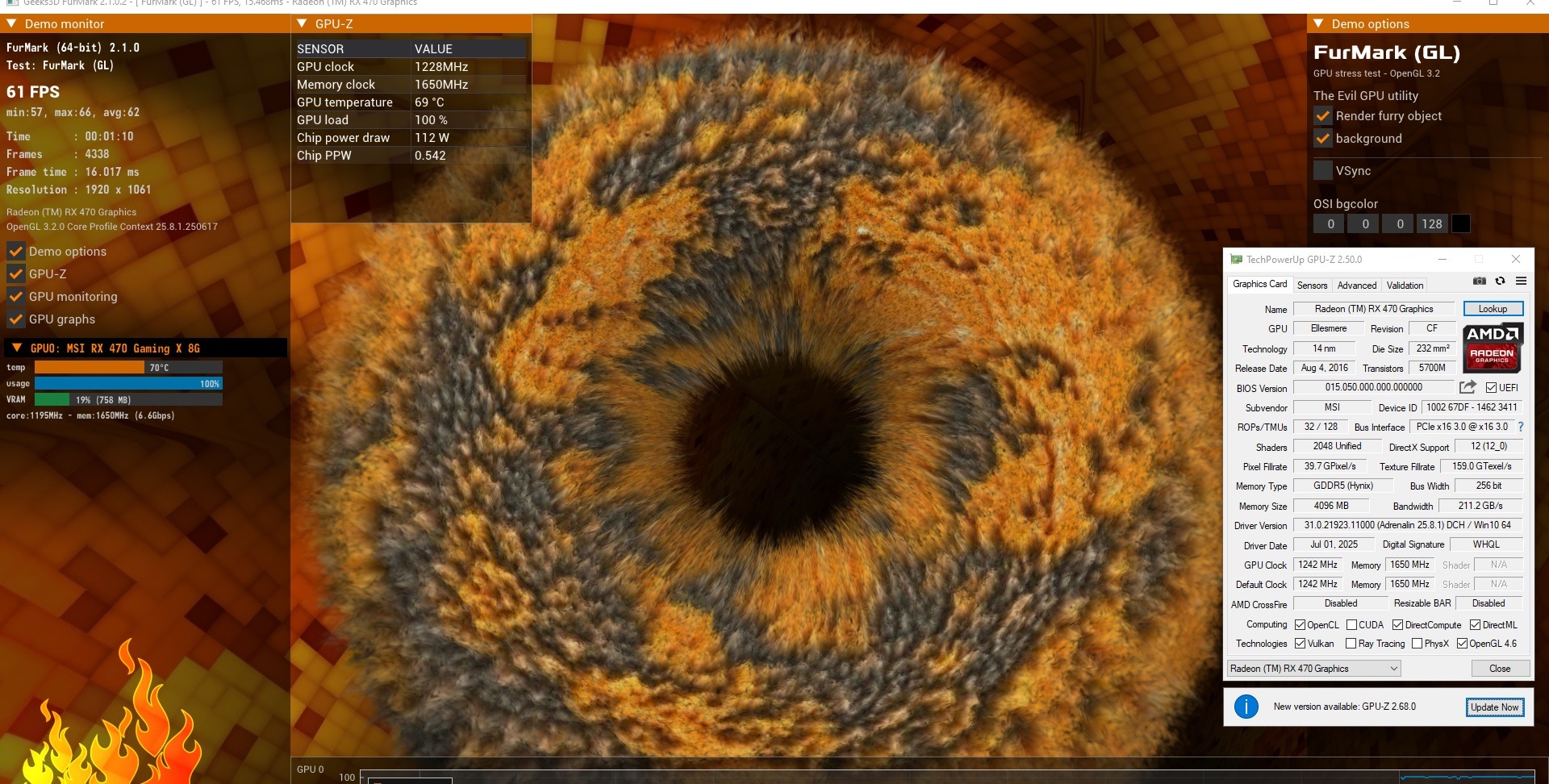Image resolution: width=1549 pixels, height=784 pixels.
Task: Toggle the OpenCL checkbox
Action: point(1300,625)
